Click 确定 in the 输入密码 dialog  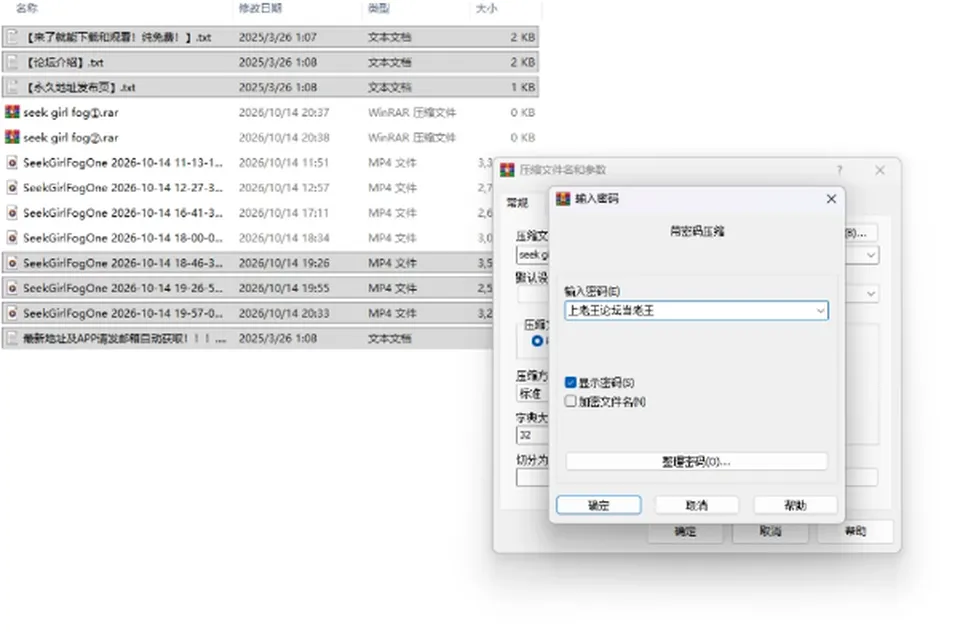[599, 505]
